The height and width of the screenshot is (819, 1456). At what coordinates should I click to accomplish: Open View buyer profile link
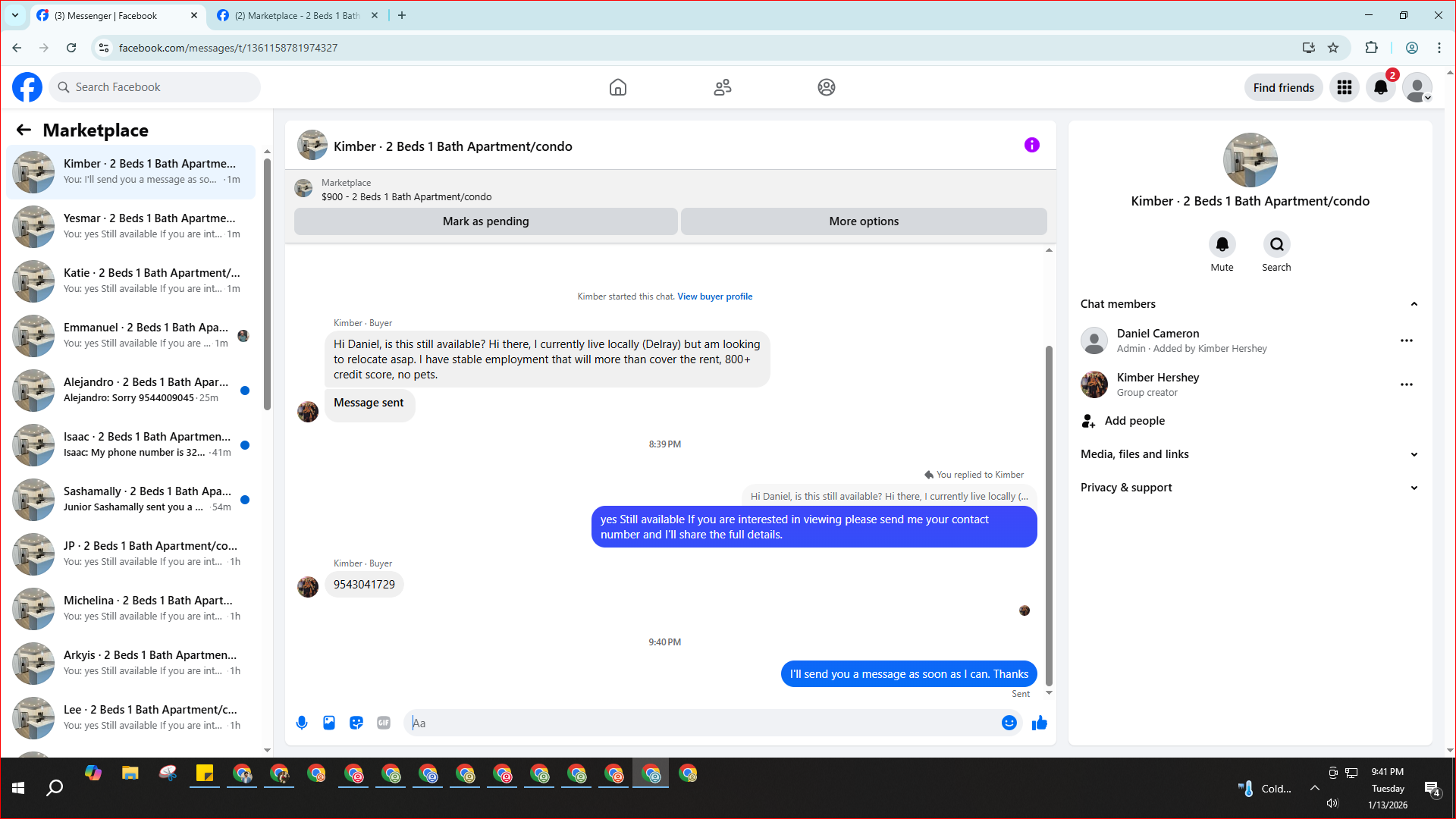(714, 297)
